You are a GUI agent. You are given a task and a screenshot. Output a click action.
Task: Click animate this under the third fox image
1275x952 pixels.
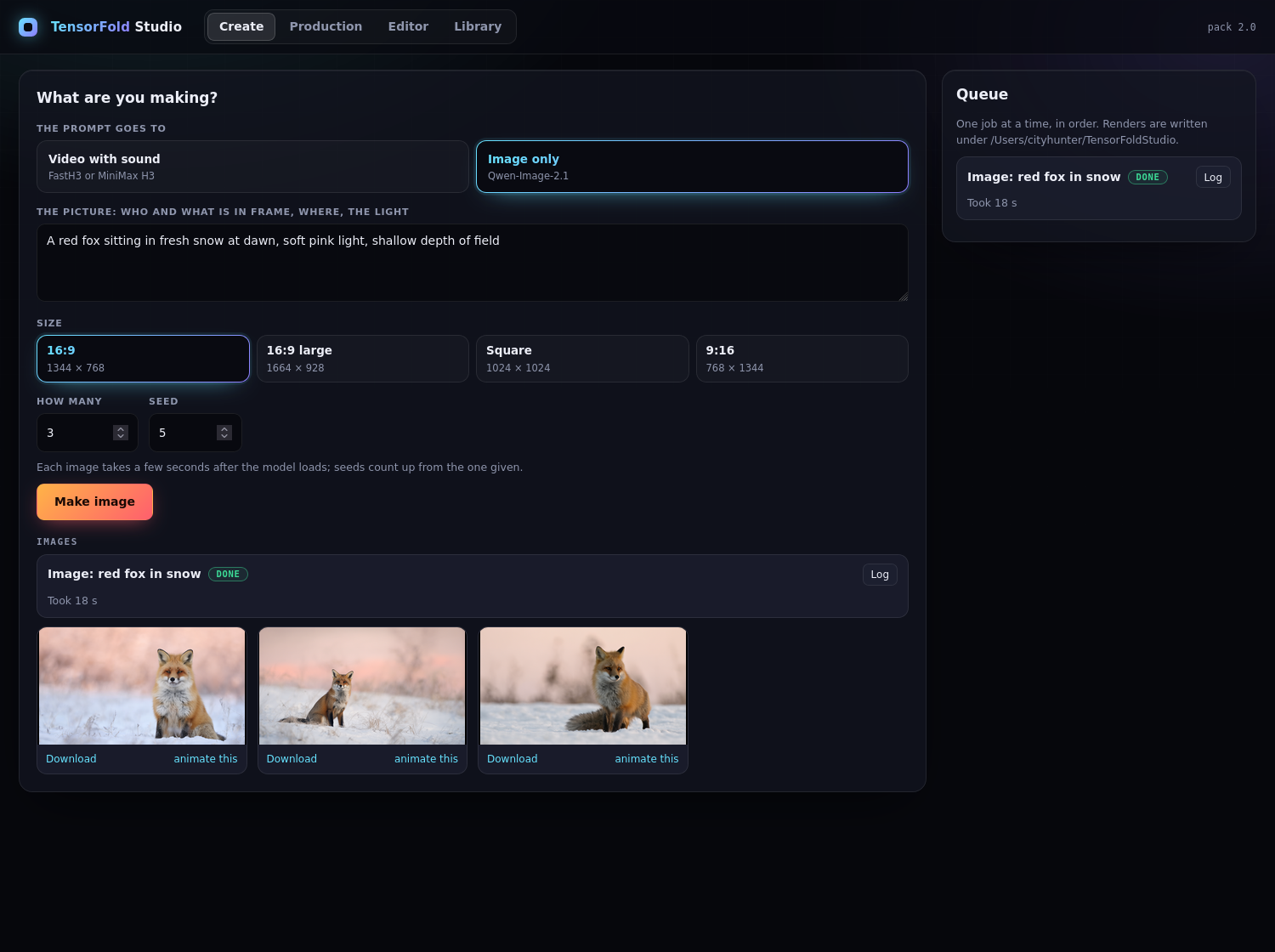click(647, 759)
